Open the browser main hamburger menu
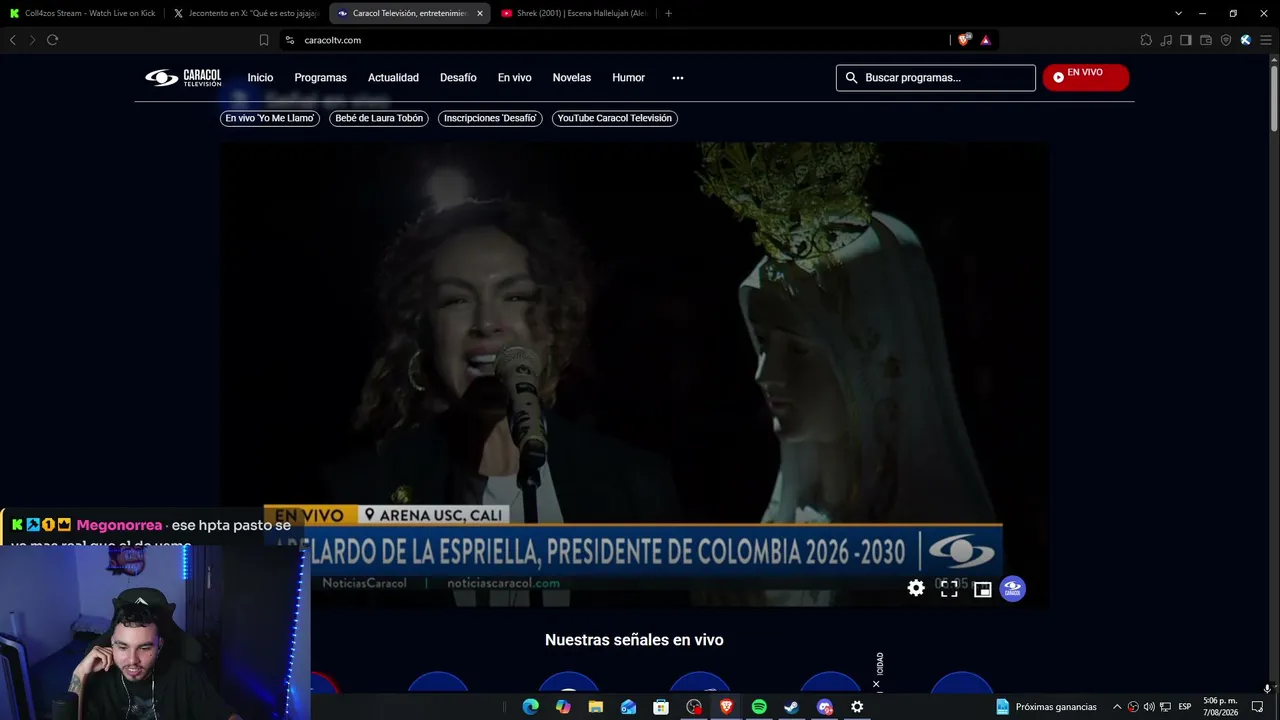 [x=1266, y=40]
